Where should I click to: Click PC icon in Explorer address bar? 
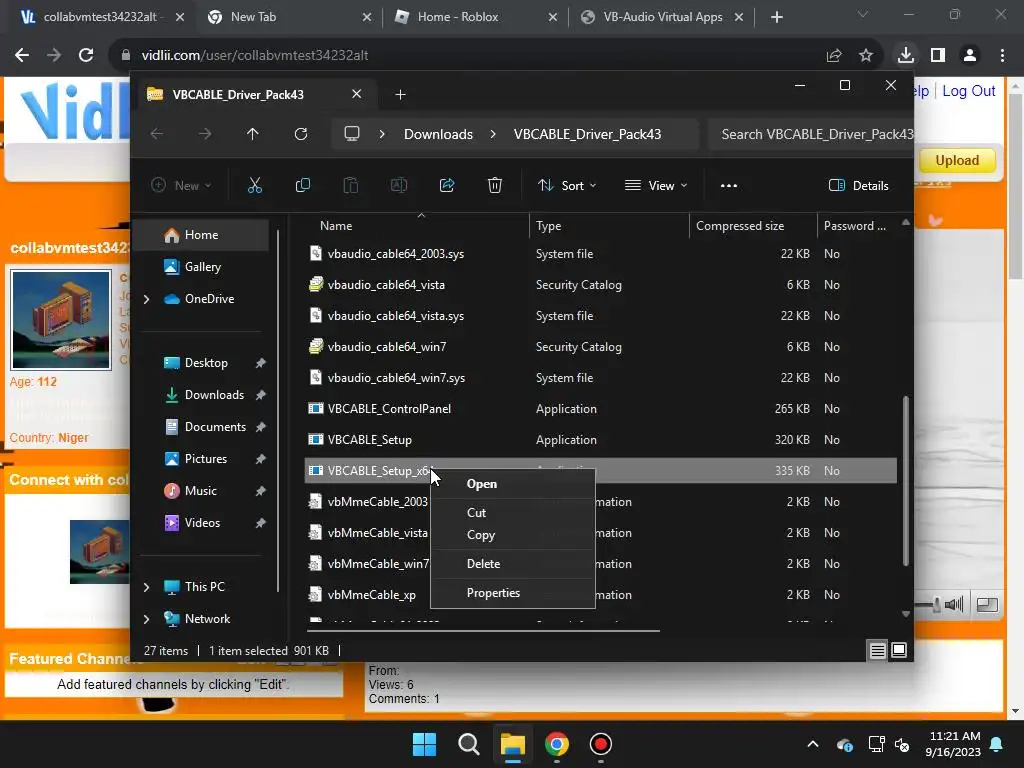(x=352, y=134)
